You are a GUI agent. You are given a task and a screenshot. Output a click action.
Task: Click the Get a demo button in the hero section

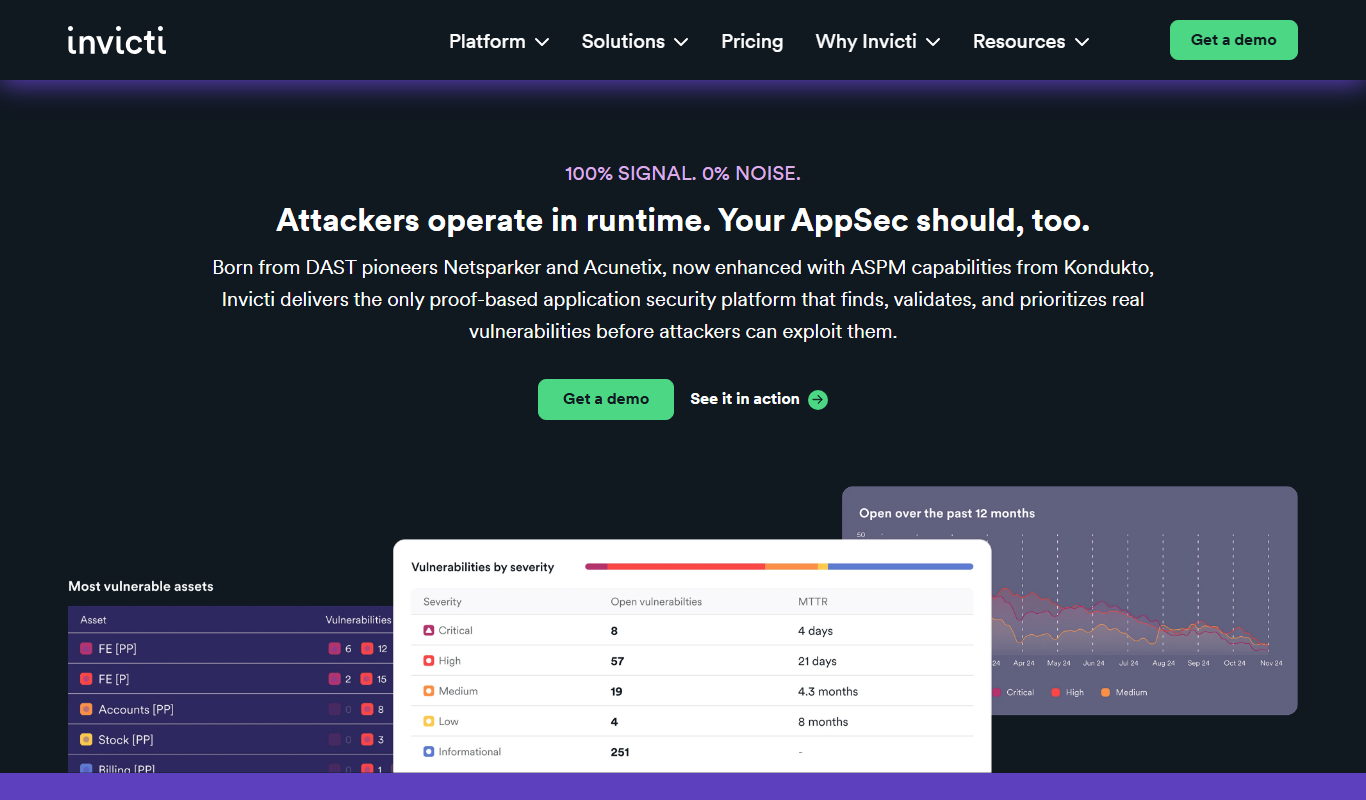tap(606, 399)
